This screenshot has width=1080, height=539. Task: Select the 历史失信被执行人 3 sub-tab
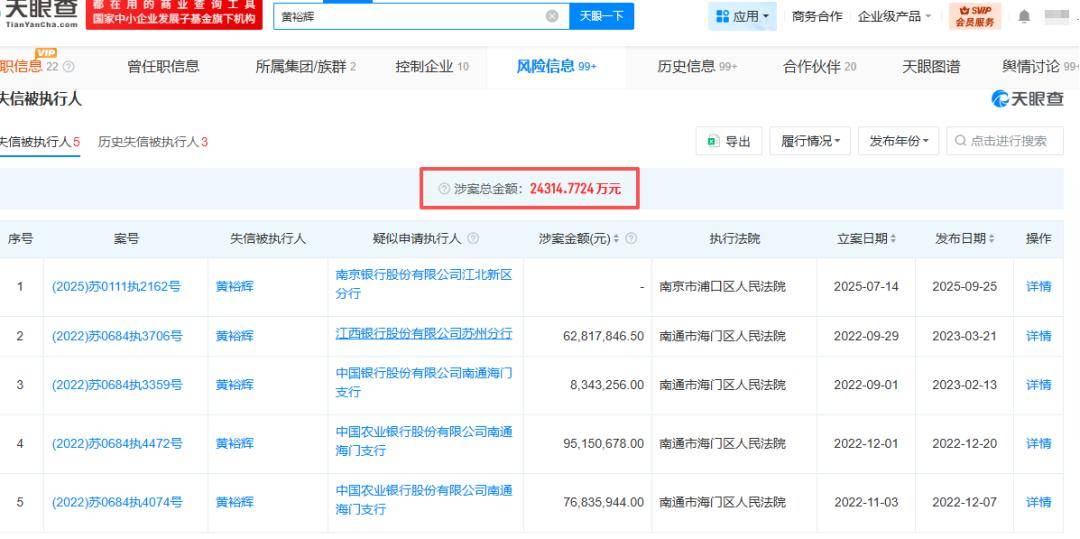click(153, 142)
